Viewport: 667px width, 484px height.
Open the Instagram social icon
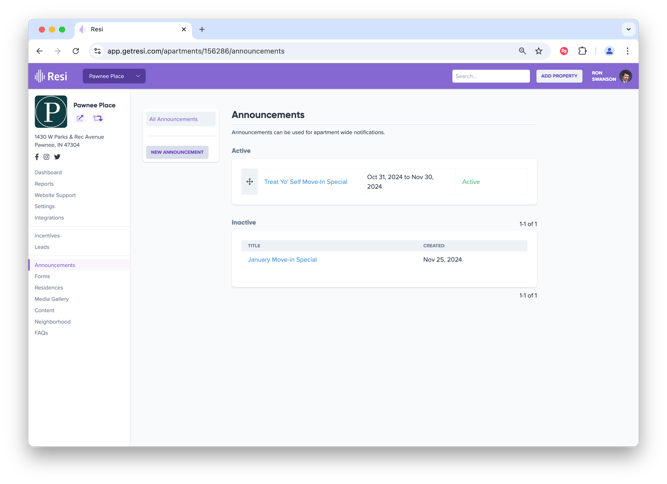(46, 157)
